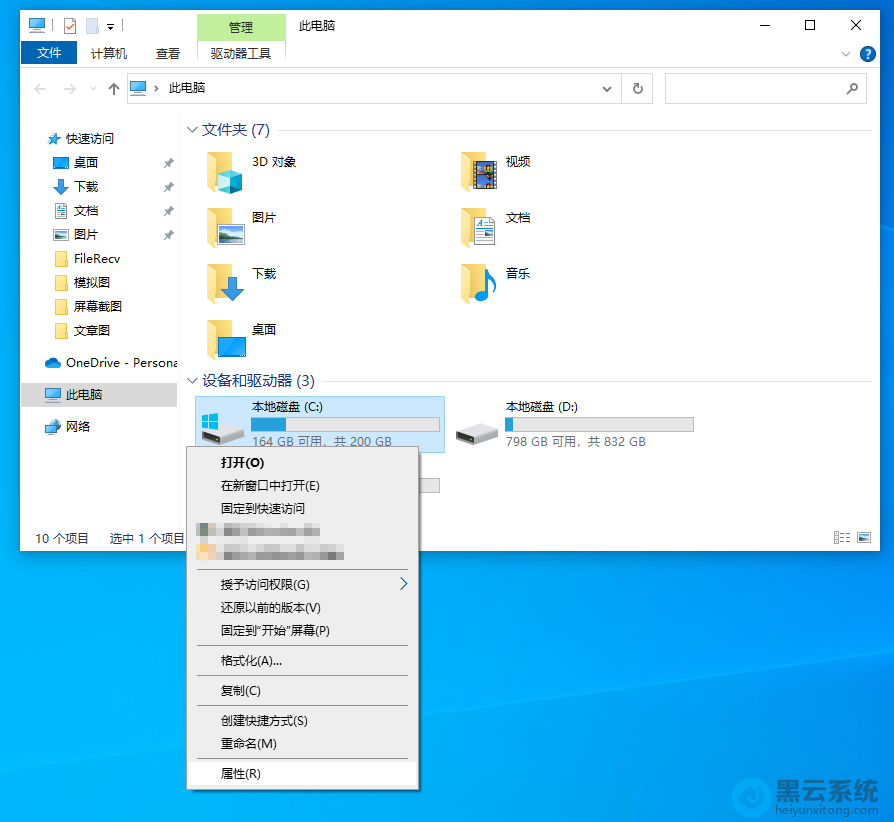Collapse the 设备和驱动器 (3) group
This screenshot has width=894, height=822.
tap(191, 381)
